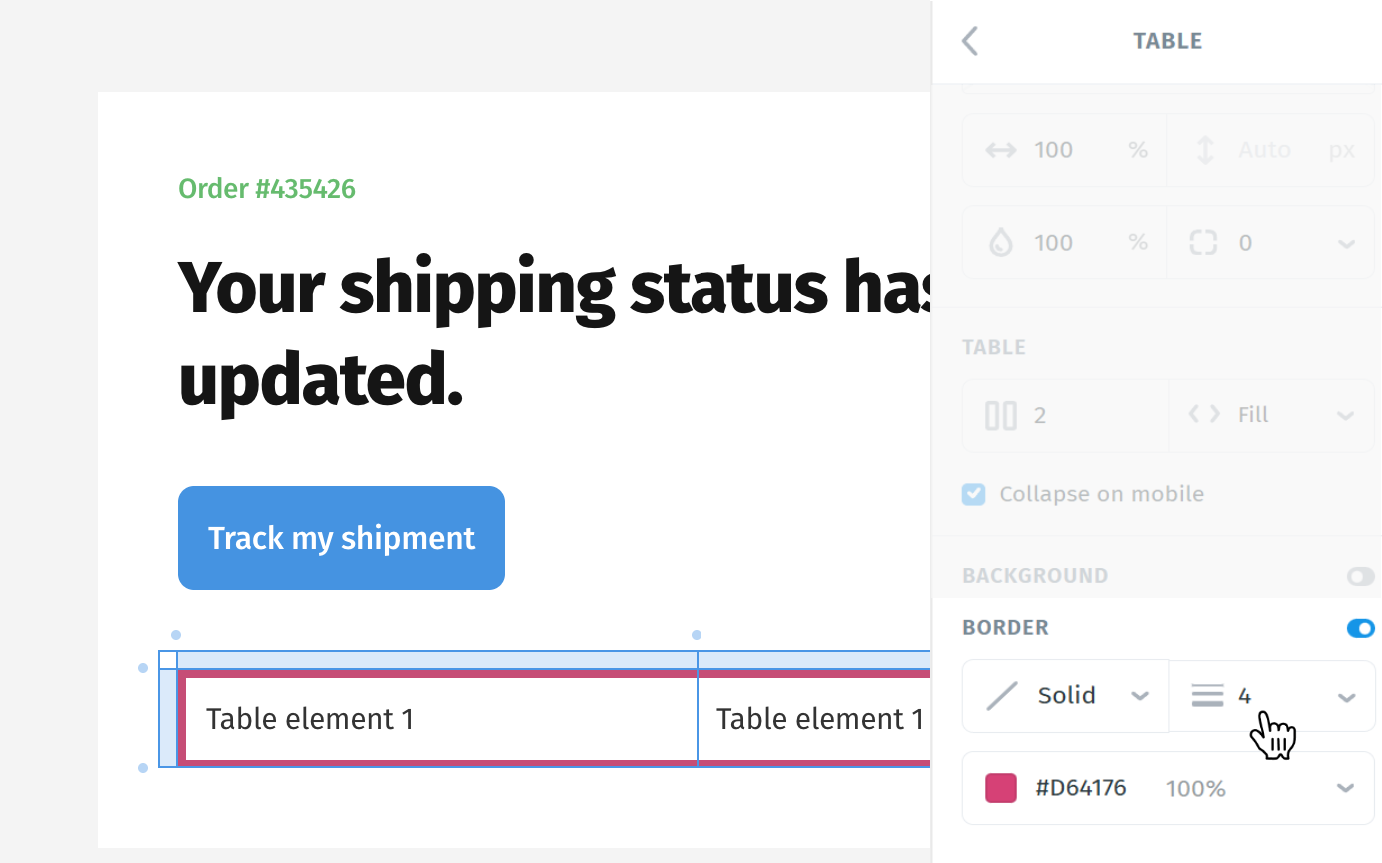Click the border thickness lines icon
This screenshot has width=1382, height=863.
point(1207,696)
